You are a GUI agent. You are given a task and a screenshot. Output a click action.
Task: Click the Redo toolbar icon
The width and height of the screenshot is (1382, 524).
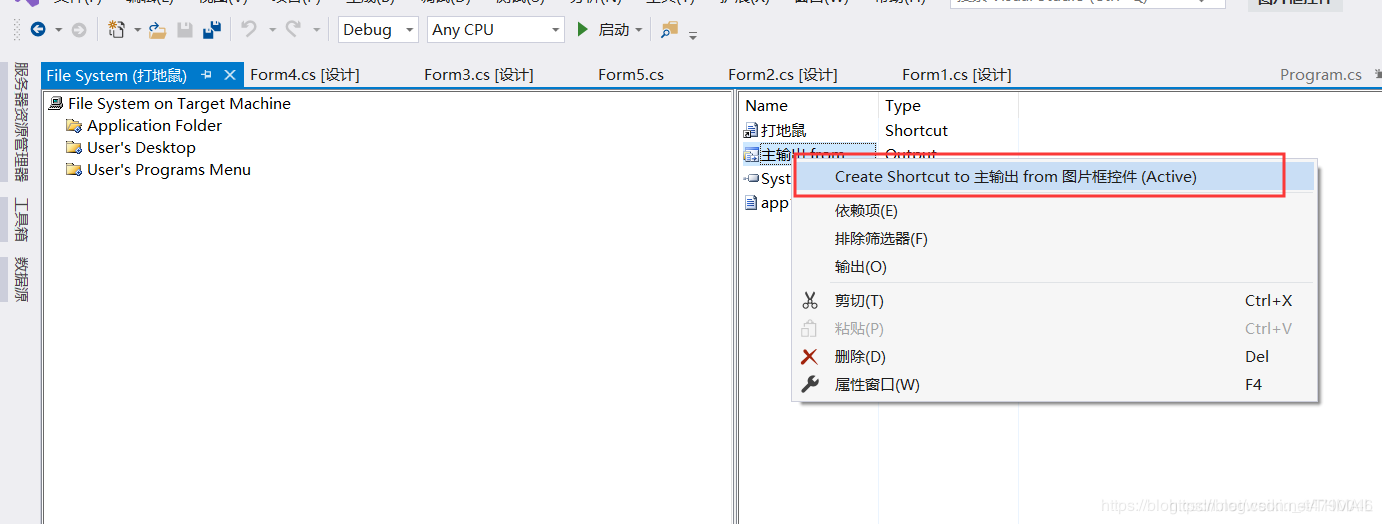(x=293, y=30)
